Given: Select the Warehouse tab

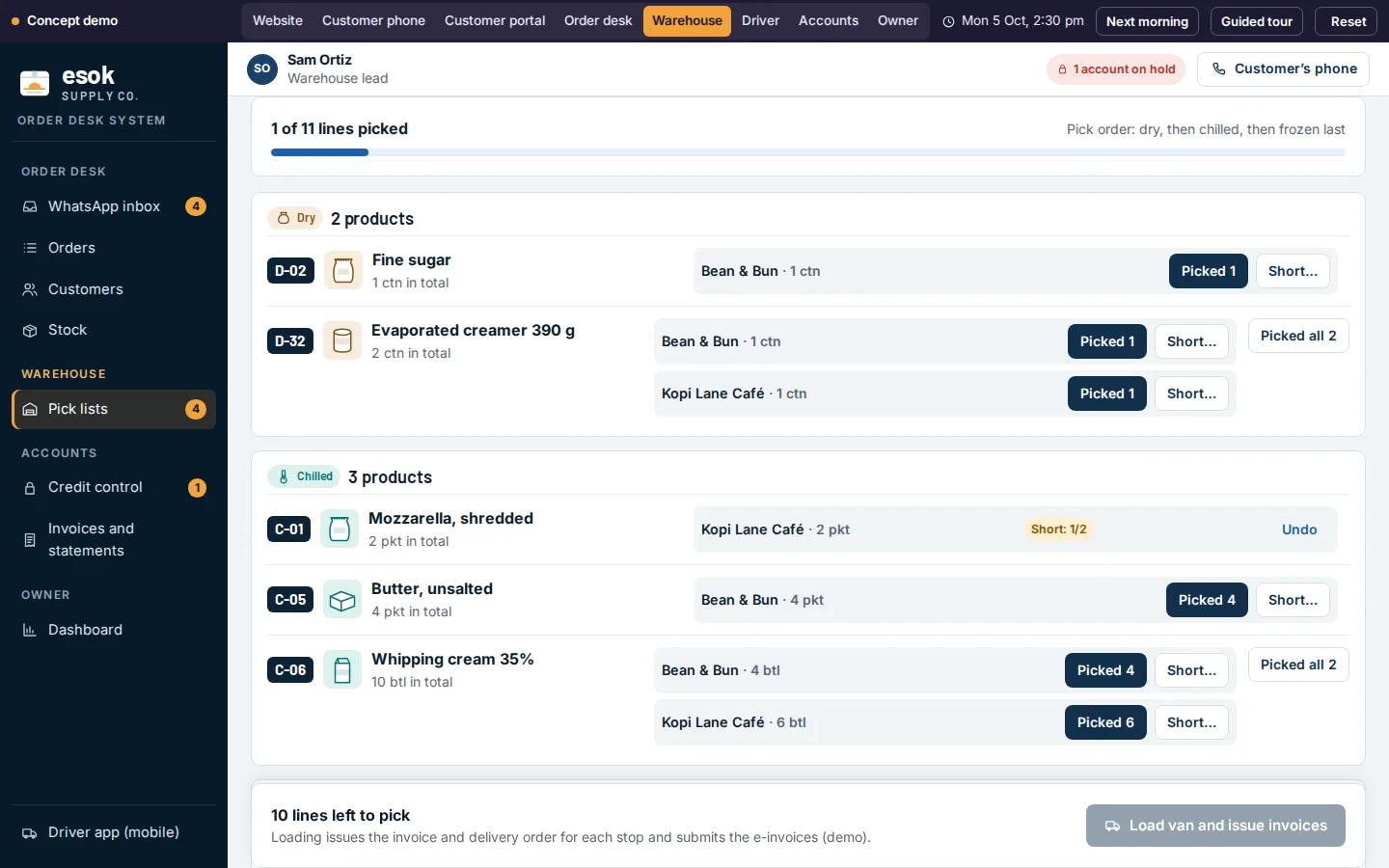Looking at the screenshot, I should (687, 21).
